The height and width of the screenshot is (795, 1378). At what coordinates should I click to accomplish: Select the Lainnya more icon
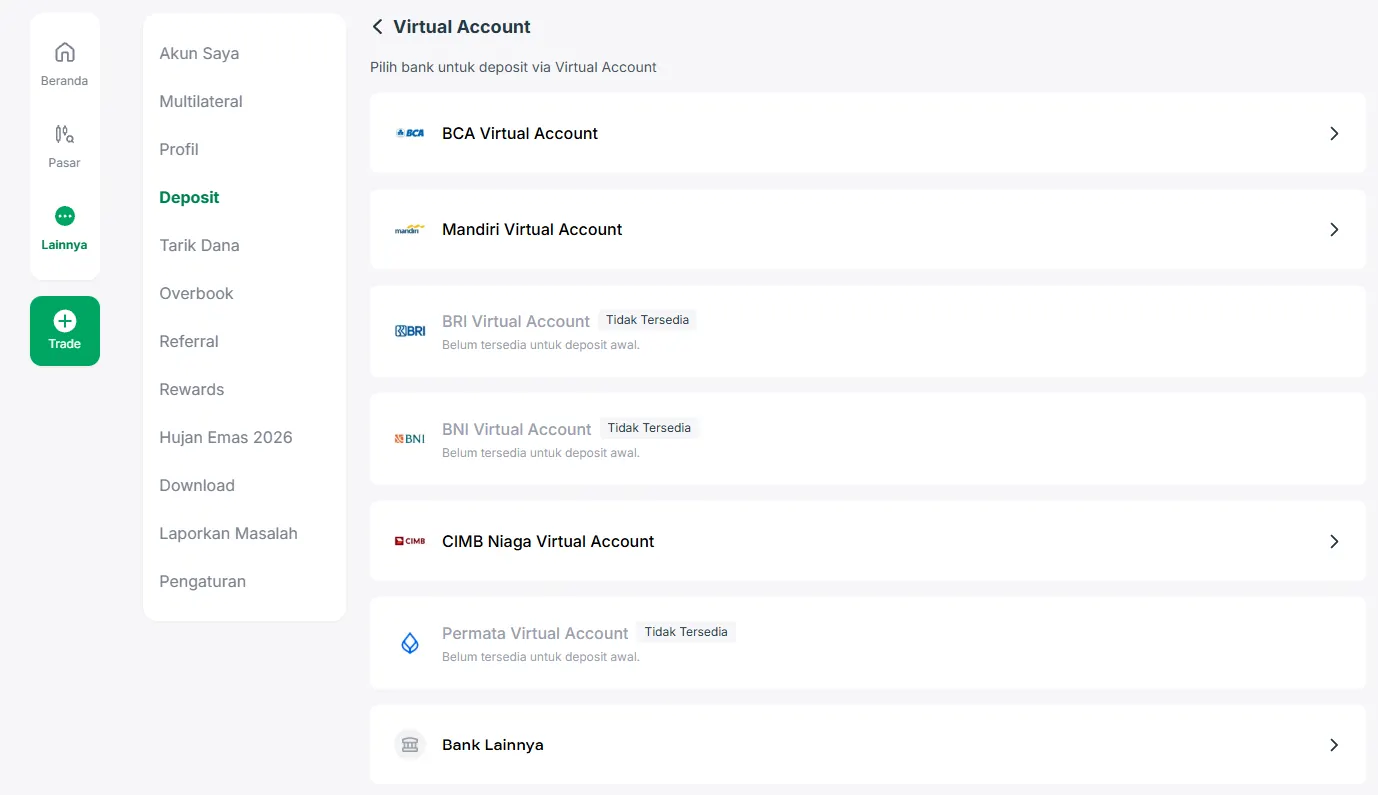point(65,216)
